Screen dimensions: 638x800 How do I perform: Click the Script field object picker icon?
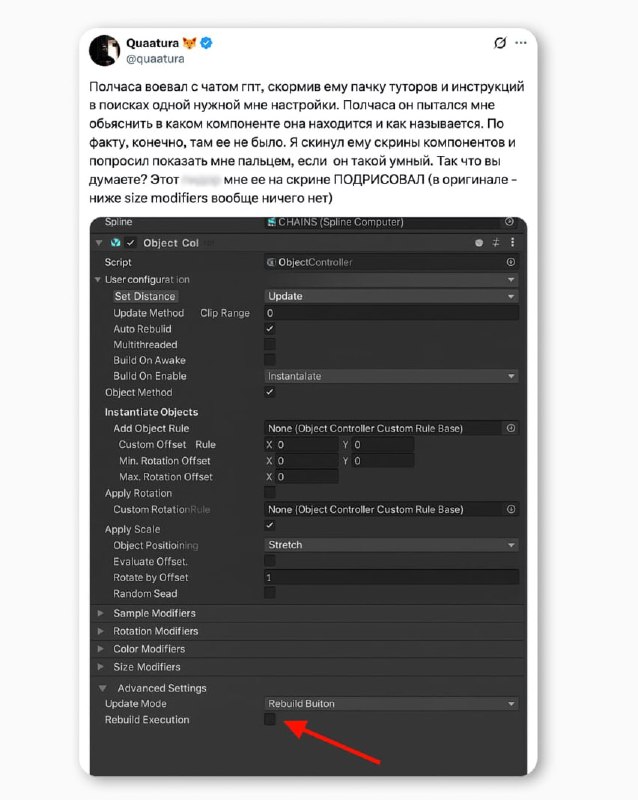point(510,262)
